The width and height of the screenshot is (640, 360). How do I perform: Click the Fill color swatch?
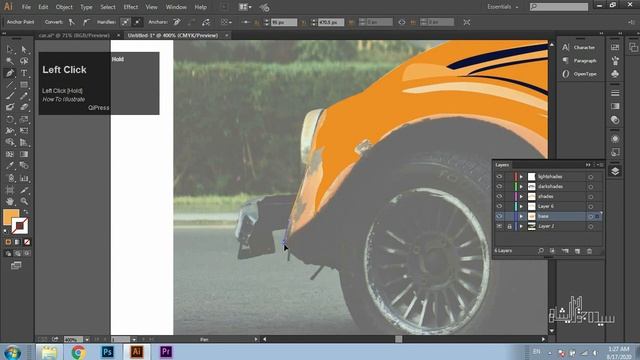11,217
